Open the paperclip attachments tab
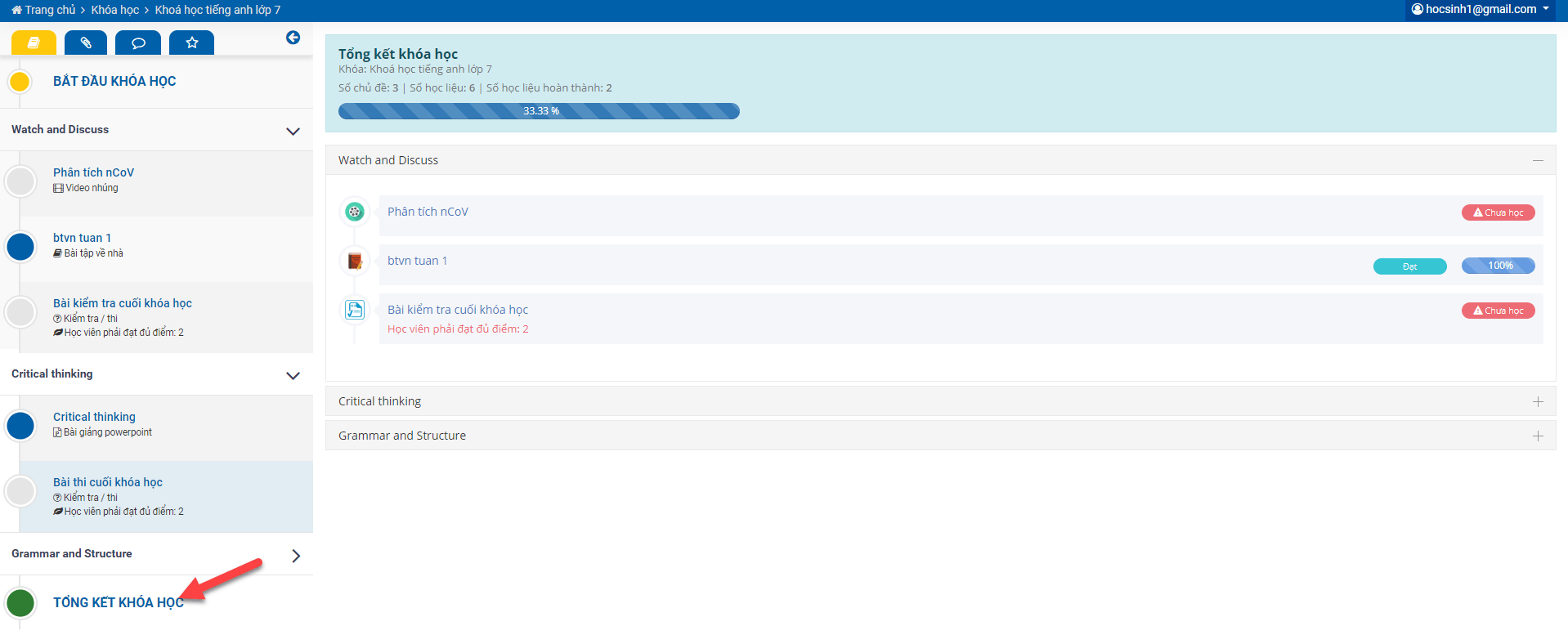This screenshot has width=1568, height=644. 86,42
